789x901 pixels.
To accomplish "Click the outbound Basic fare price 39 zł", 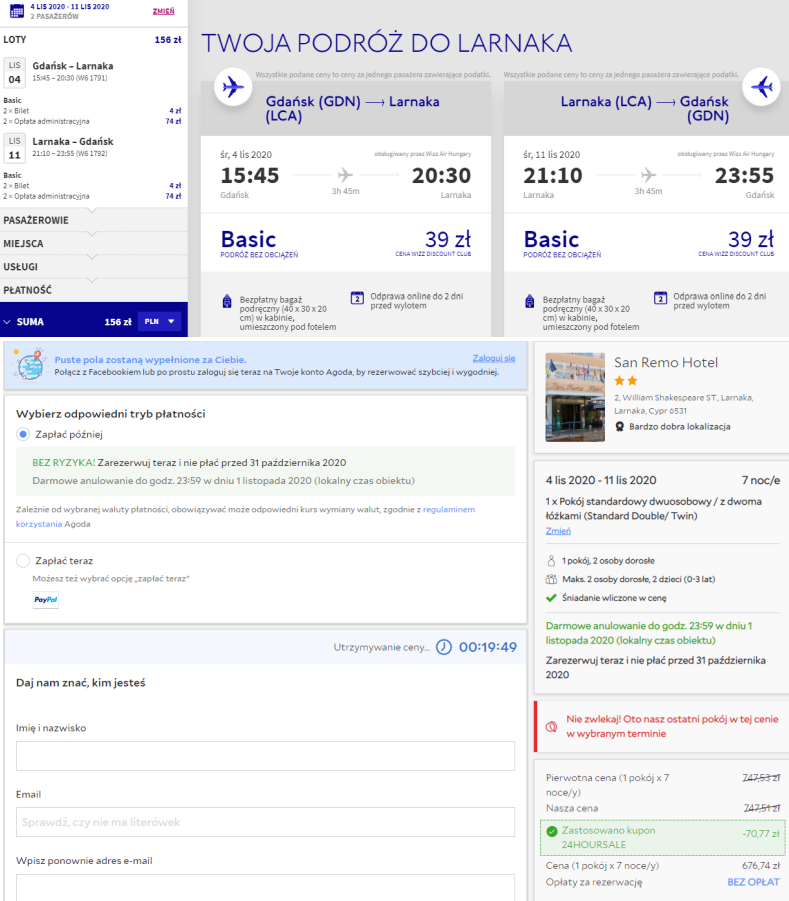I will point(448,239).
